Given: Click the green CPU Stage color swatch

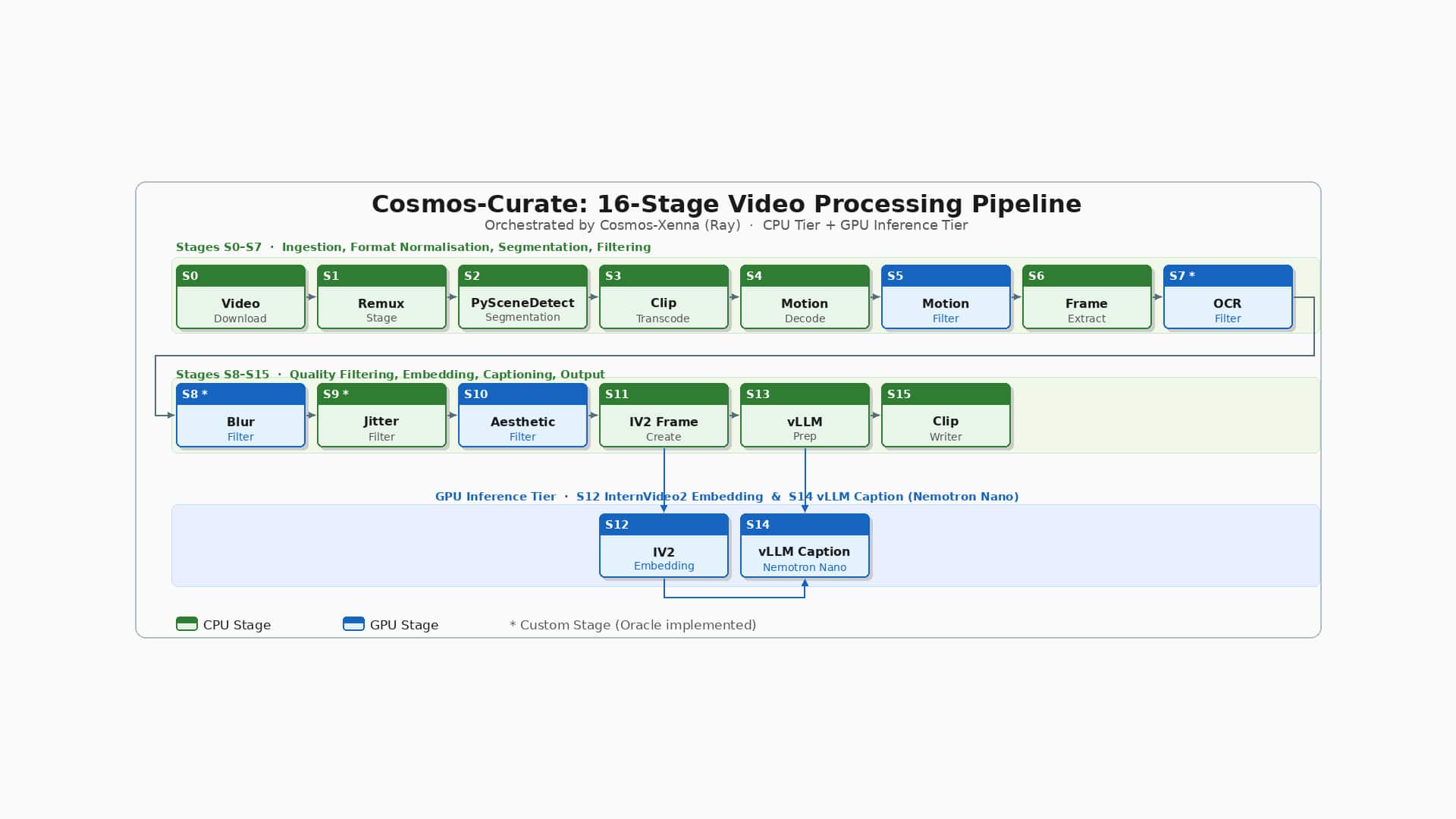Looking at the screenshot, I should (x=187, y=623).
